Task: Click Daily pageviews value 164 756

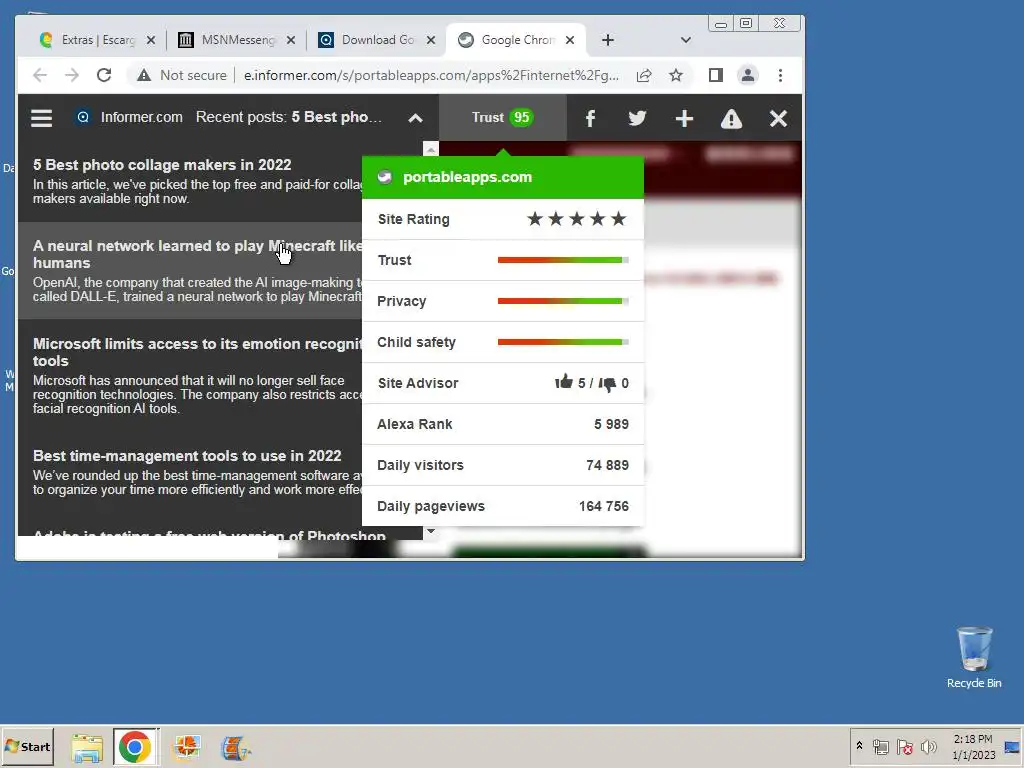Action: pyautogui.click(x=603, y=506)
